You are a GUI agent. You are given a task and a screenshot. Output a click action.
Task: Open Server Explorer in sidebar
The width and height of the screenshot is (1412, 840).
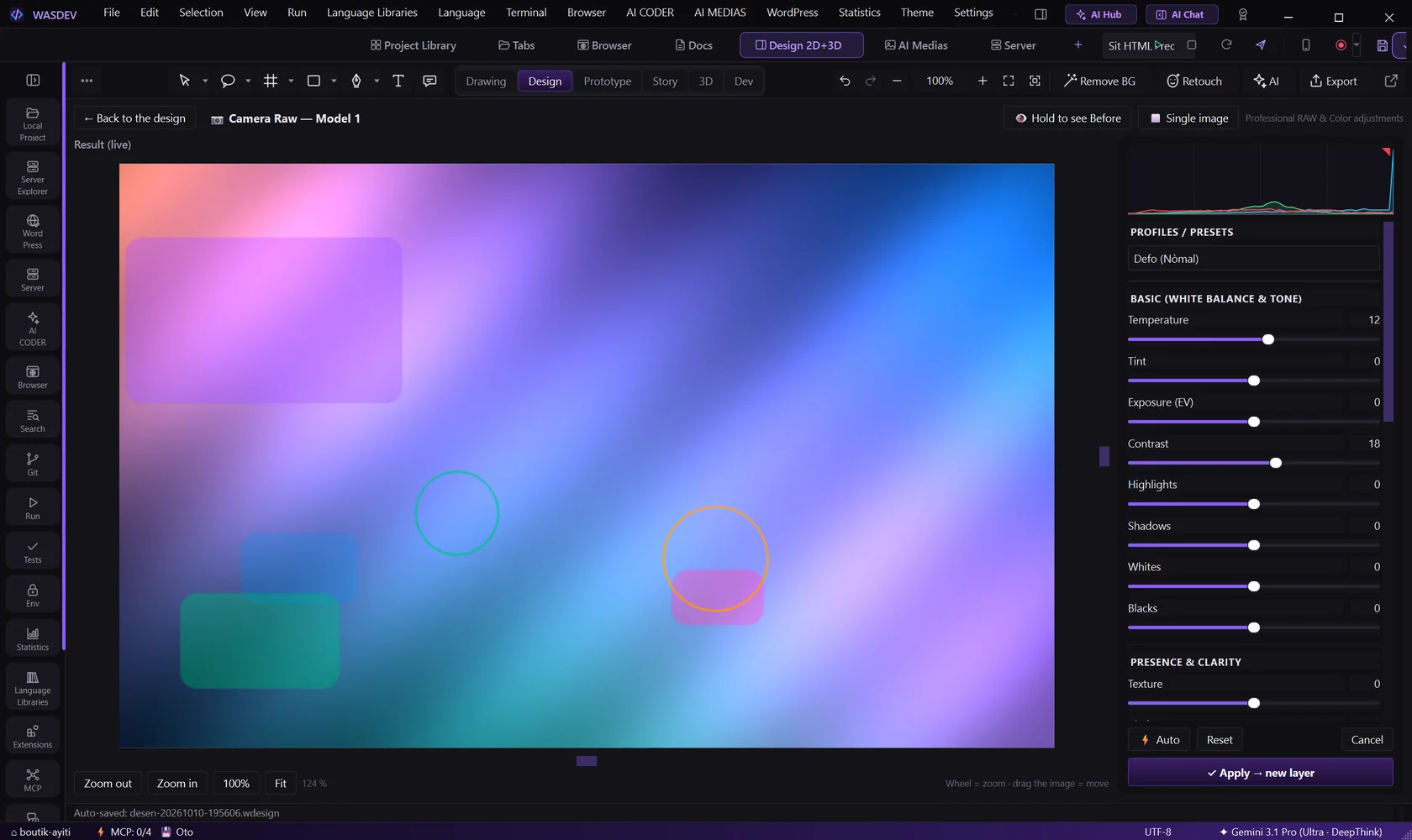point(33,177)
